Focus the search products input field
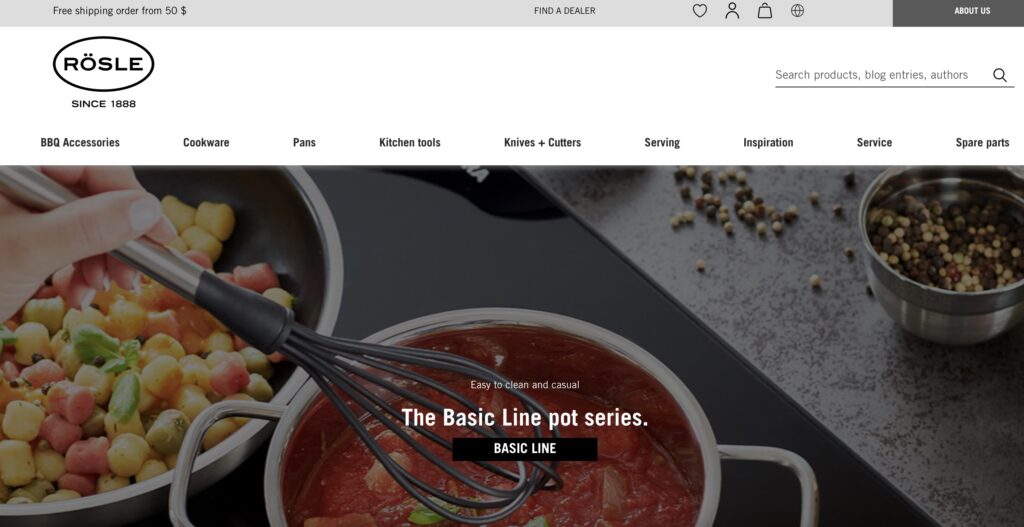Viewport: 1024px width, 527px height. tap(881, 75)
